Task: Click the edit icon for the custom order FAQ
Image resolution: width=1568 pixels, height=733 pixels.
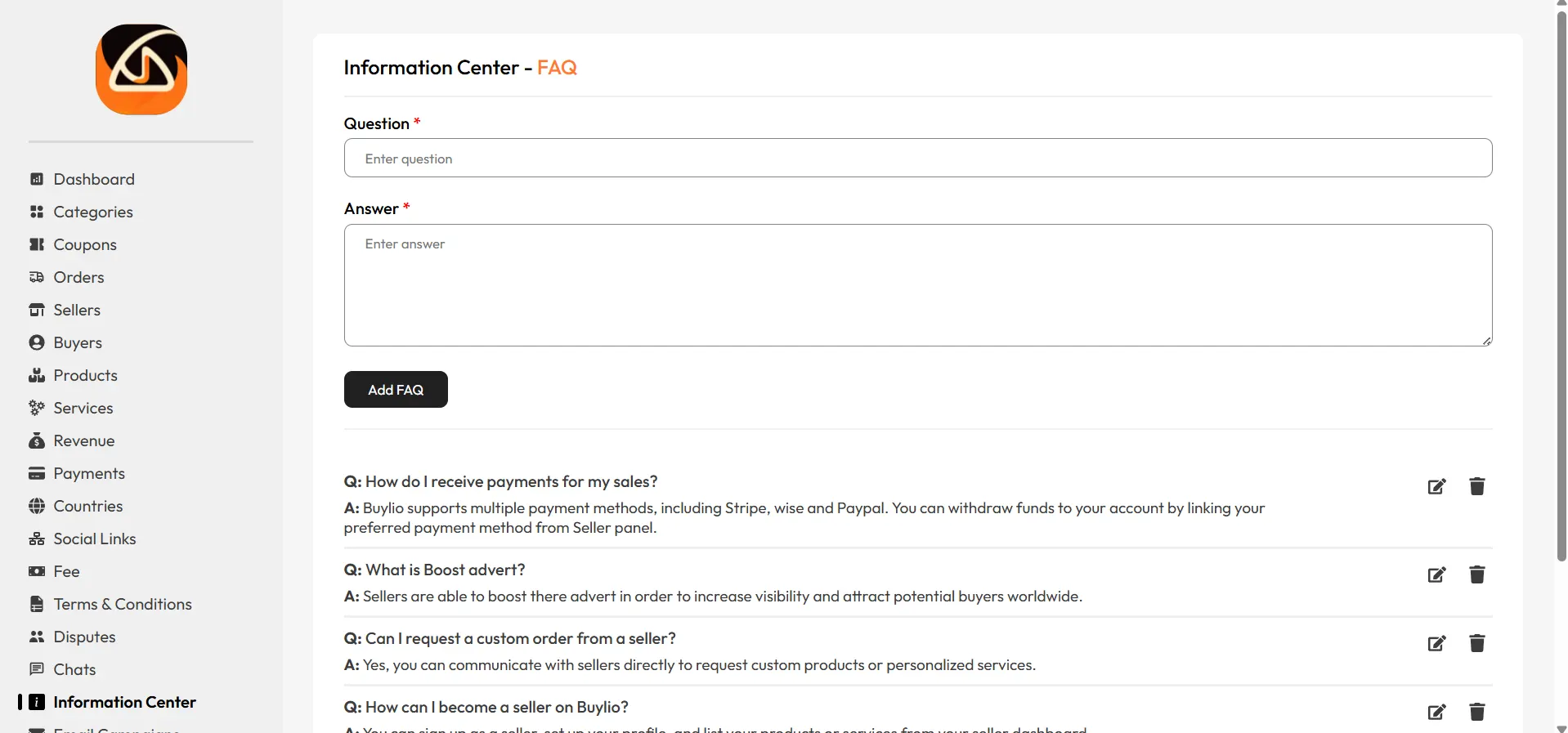Action: [x=1436, y=643]
